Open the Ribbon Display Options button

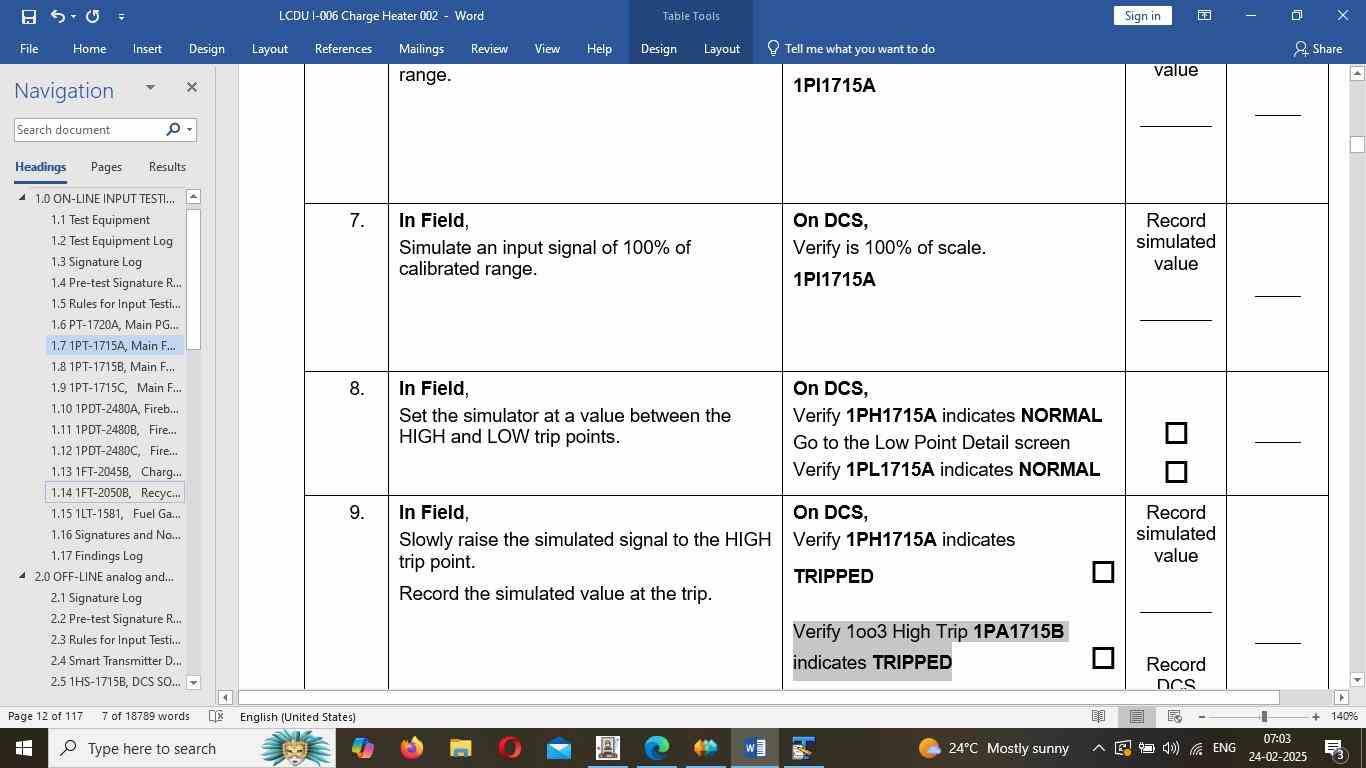pos(1205,16)
